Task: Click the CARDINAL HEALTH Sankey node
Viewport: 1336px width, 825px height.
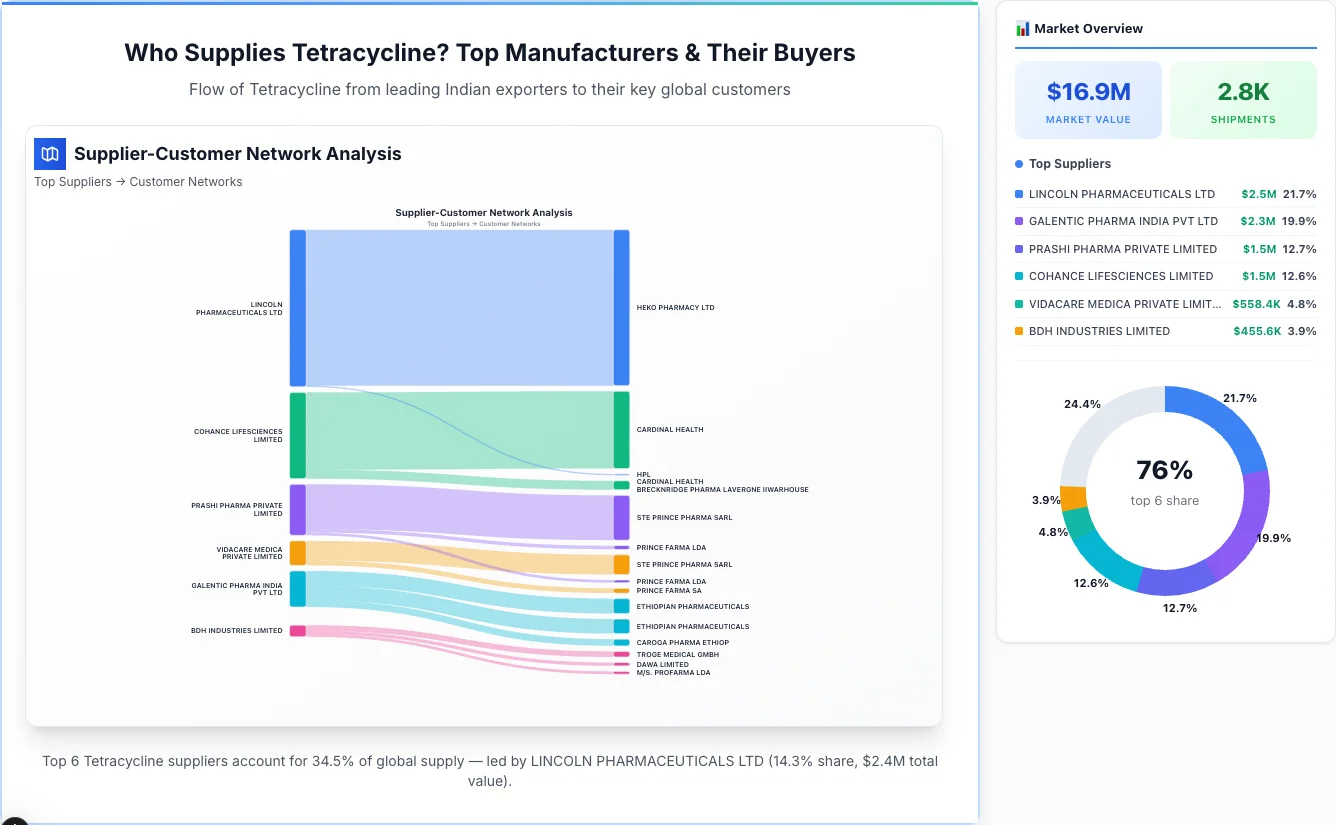Action: [622, 429]
